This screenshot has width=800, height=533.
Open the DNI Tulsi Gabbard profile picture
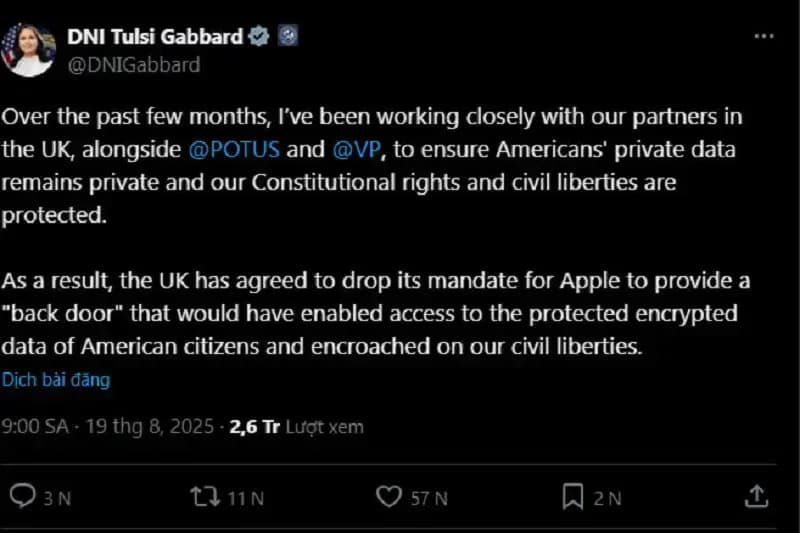28,50
